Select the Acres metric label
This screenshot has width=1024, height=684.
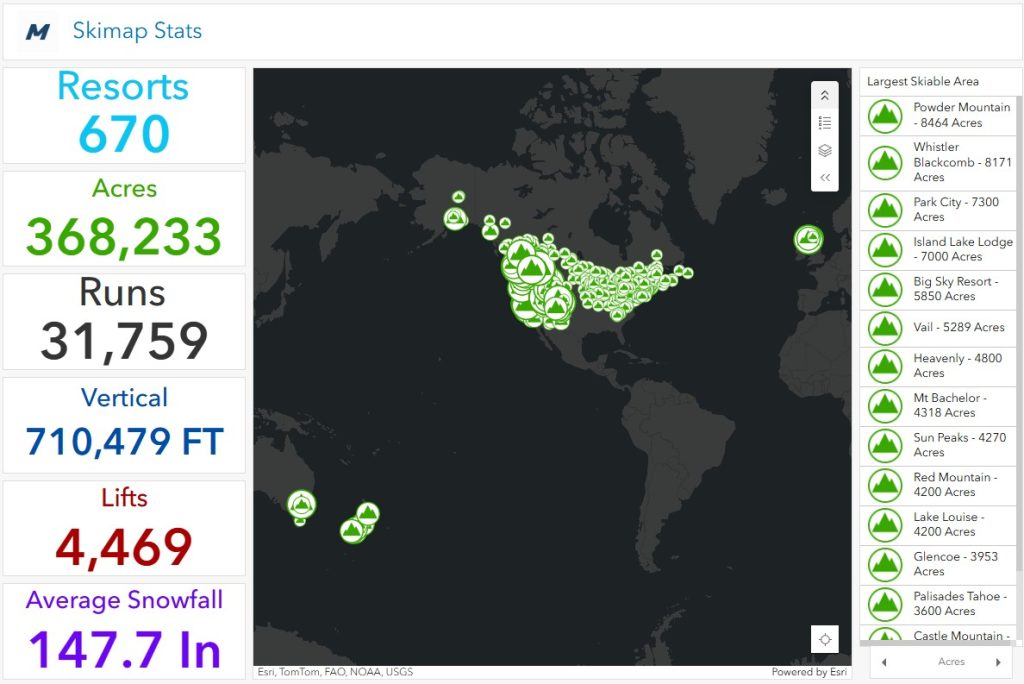click(x=123, y=188)
